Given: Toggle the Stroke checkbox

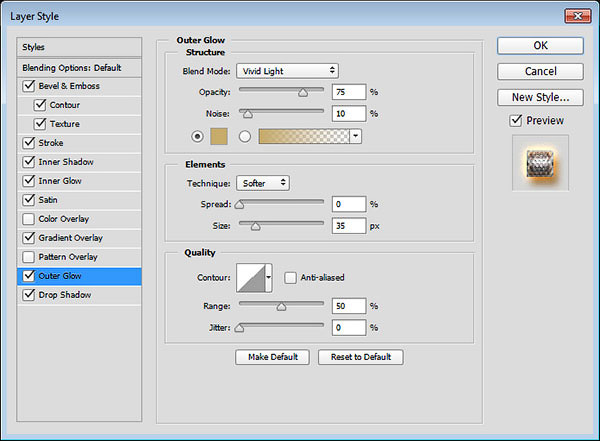Looking at the screenshot, I should [29, 143].
